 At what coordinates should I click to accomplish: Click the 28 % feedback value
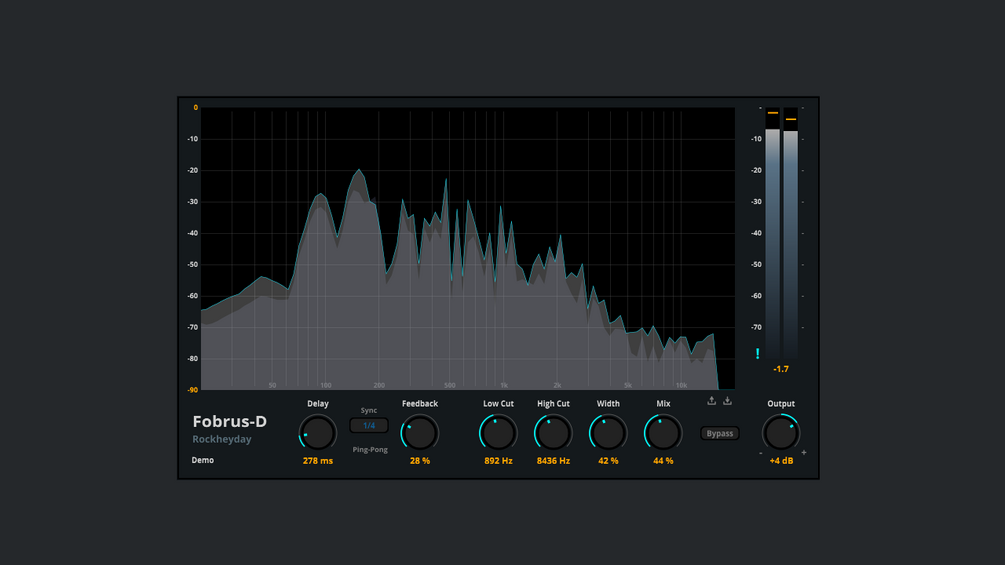420,461
